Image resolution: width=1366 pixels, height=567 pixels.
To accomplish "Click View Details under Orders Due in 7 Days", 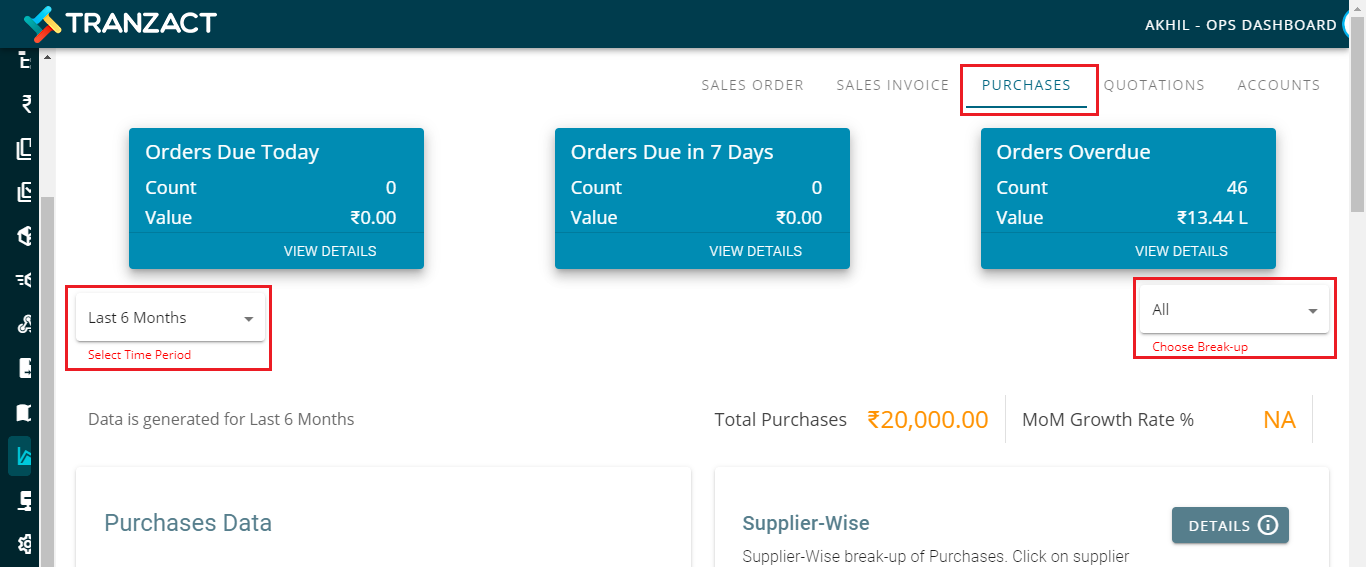I will [x=755, y=251].
